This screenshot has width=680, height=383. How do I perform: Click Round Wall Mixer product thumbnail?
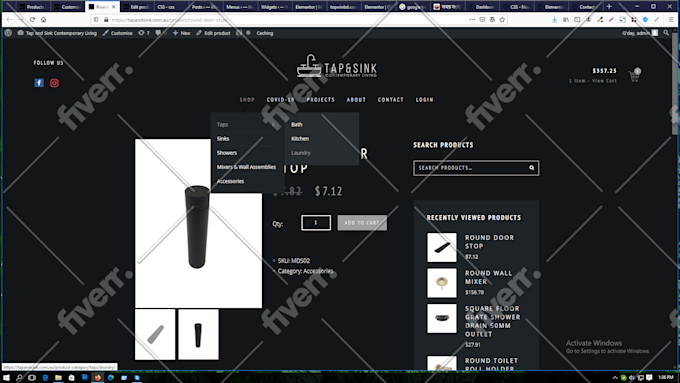(x=441, y=283)
